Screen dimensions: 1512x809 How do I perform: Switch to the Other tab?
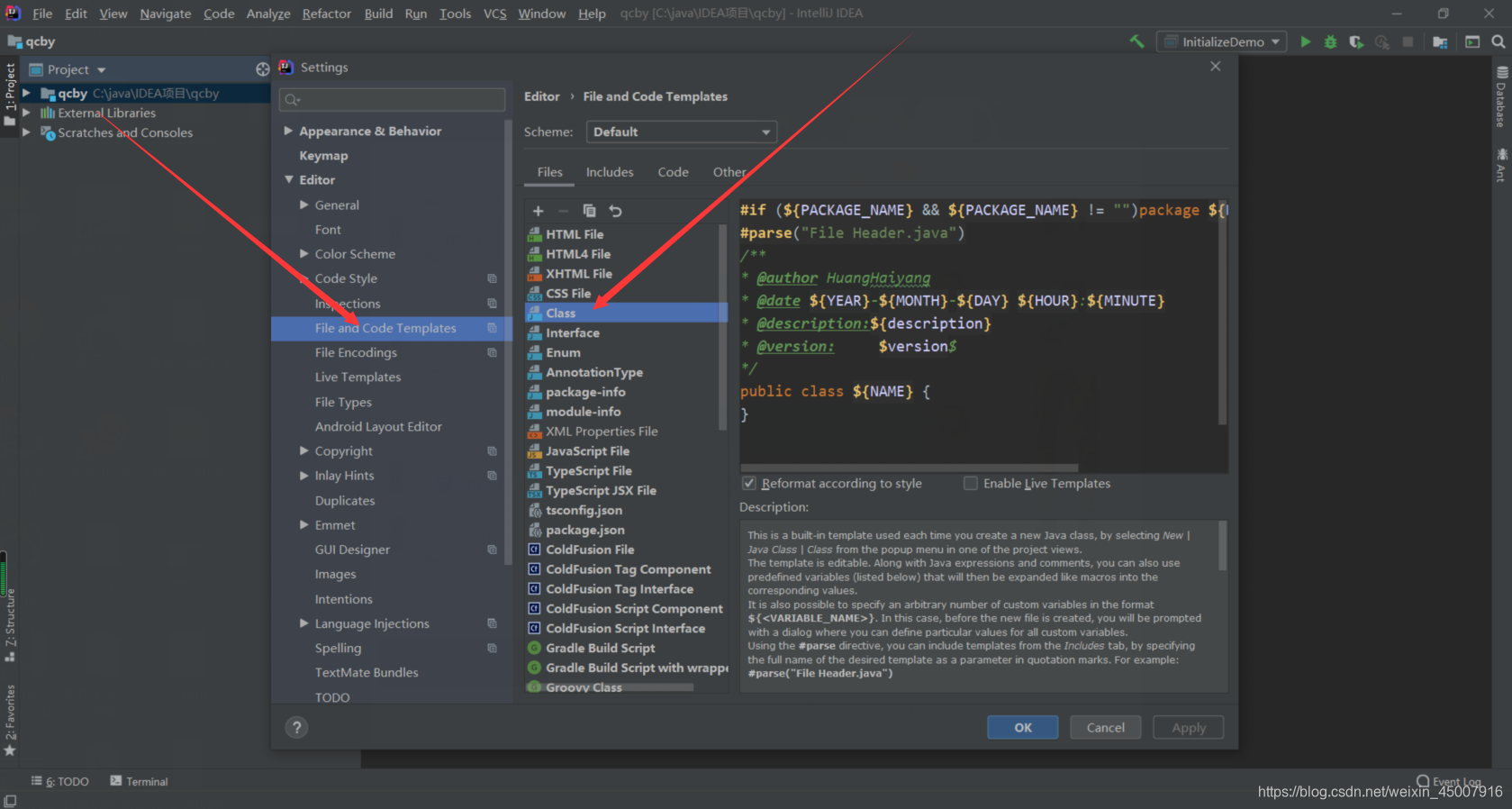pyautogui.click(x=729, y=172)
